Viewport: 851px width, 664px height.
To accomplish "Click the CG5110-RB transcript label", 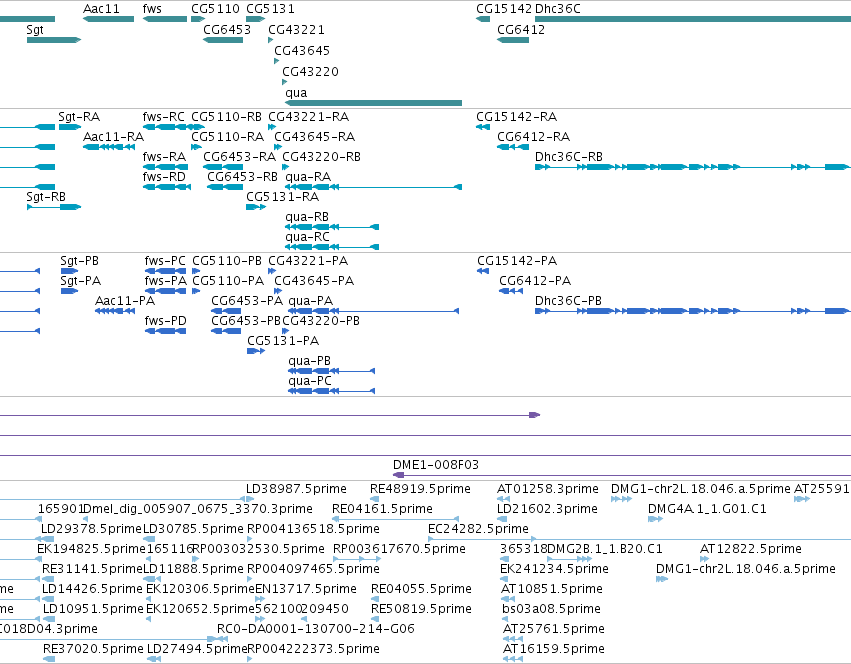I will coord(226,117).
